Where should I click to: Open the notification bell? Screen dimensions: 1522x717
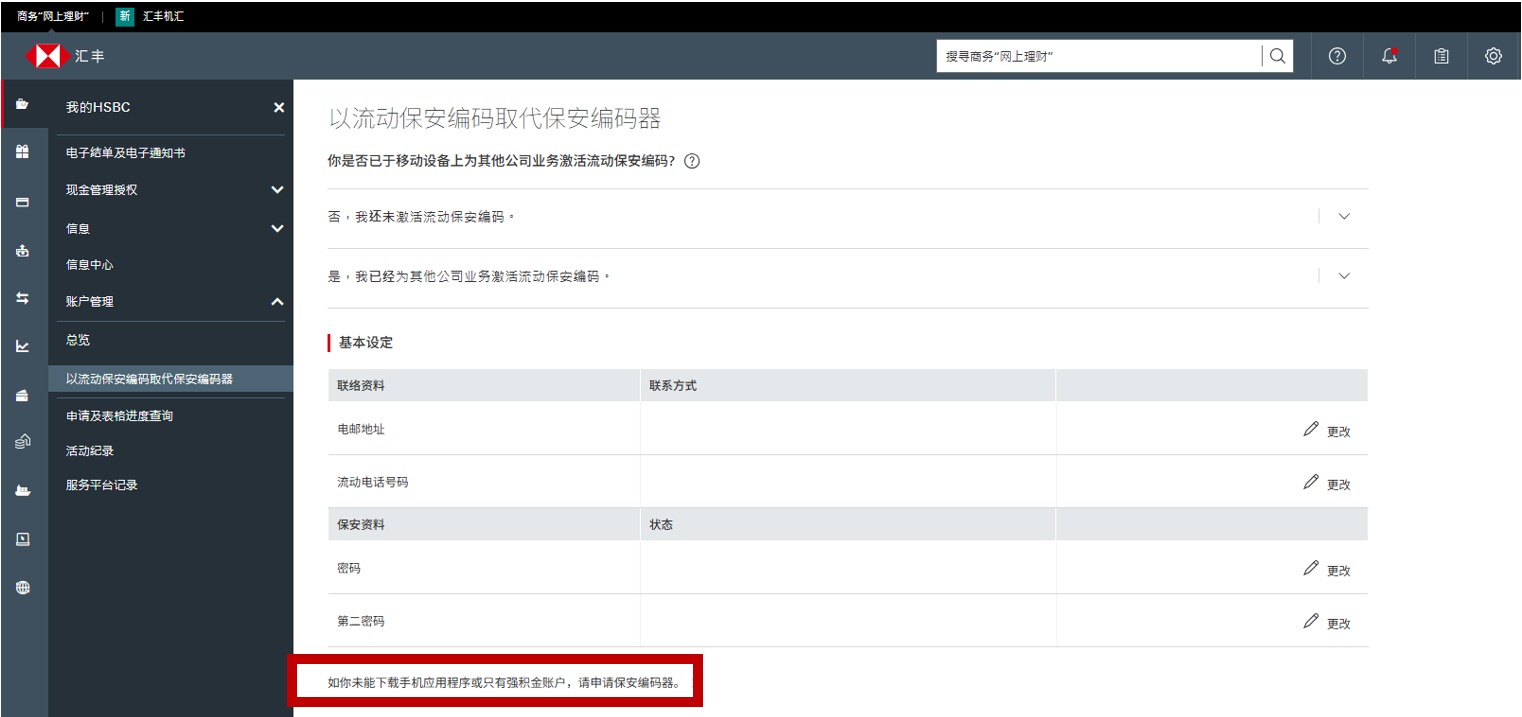1389,56
